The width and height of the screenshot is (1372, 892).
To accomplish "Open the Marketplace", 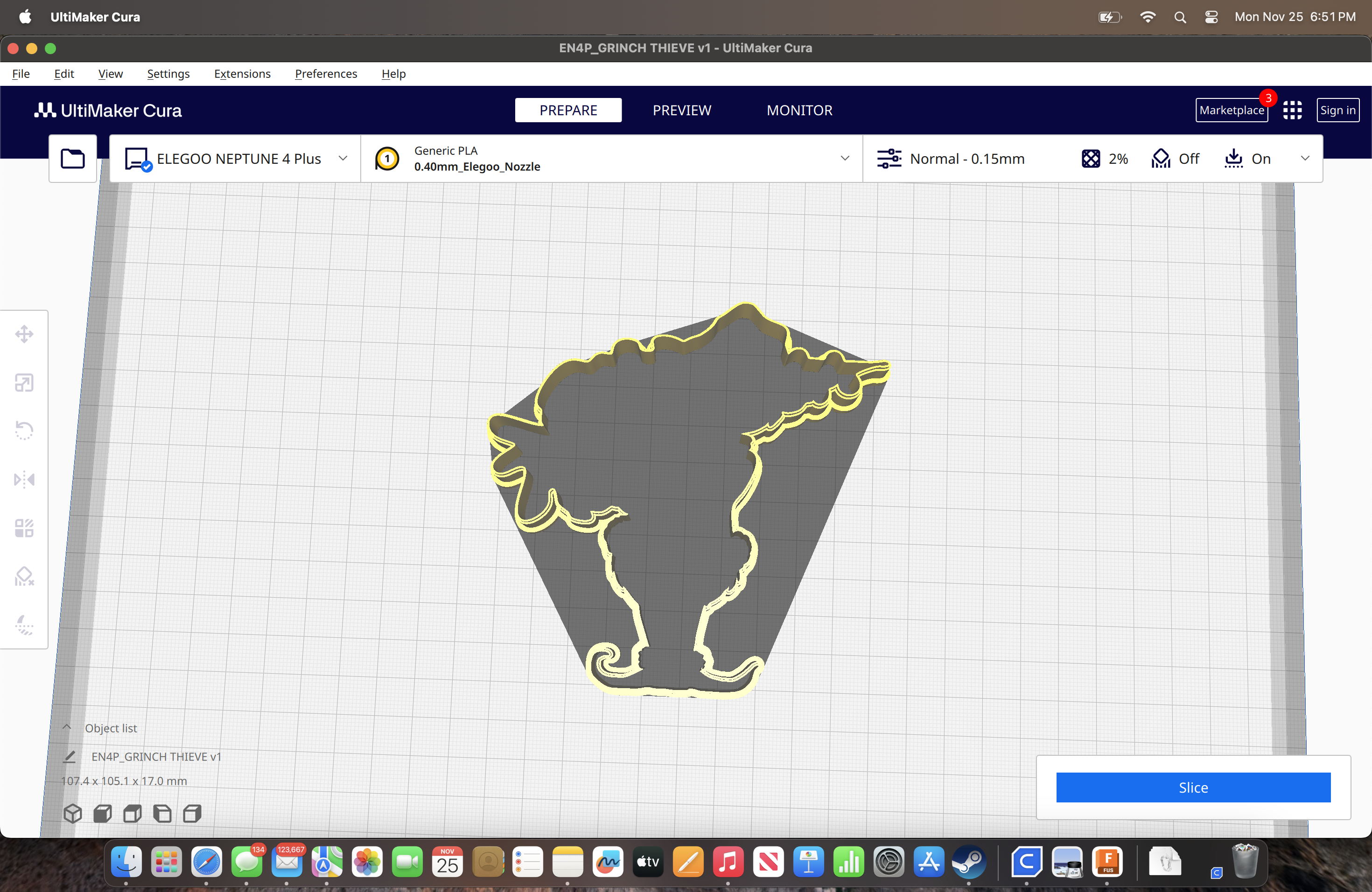I will coord(1232,110).
